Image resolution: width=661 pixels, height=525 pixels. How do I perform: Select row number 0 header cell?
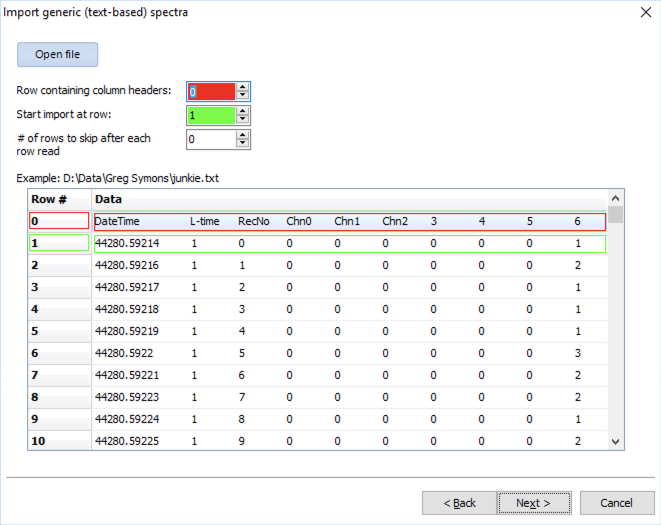tap(59, 221)
